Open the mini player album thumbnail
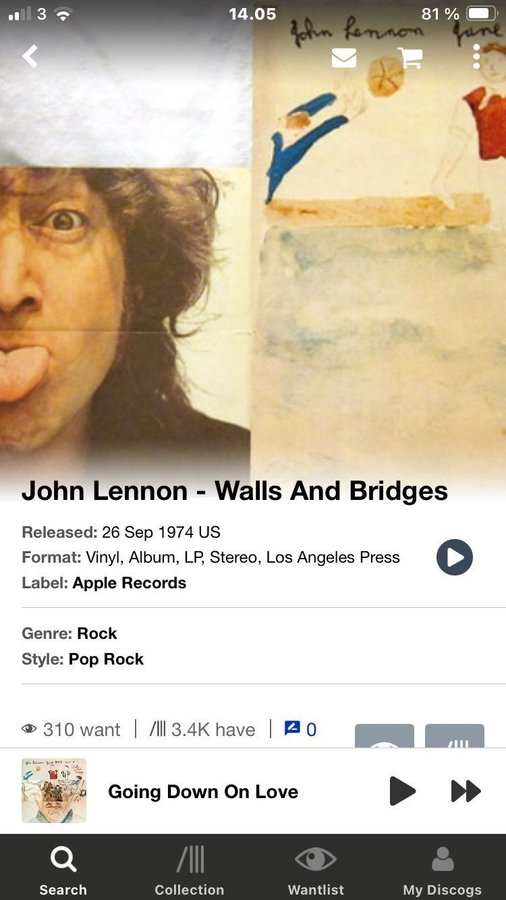 click(54, 790)
